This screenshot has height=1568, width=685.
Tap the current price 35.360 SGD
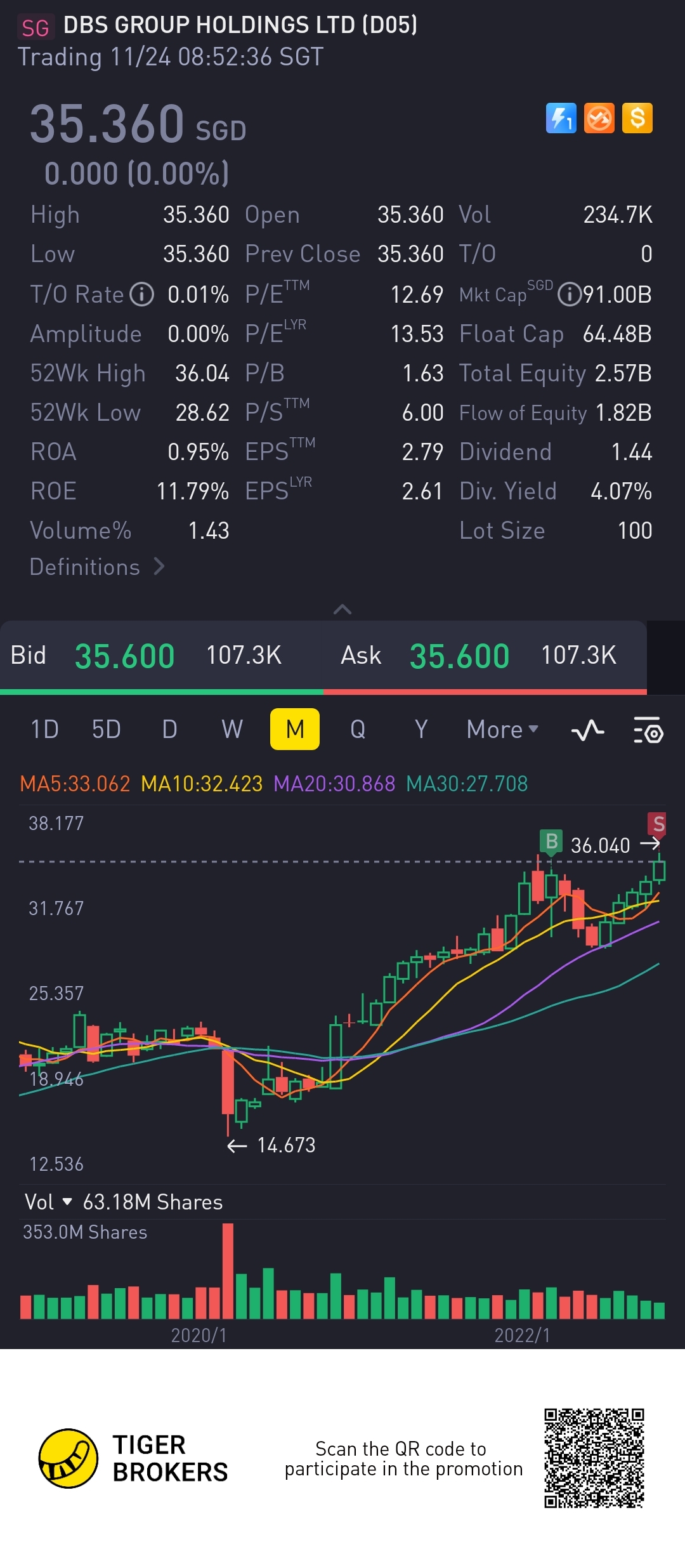[x=138, y=124]
